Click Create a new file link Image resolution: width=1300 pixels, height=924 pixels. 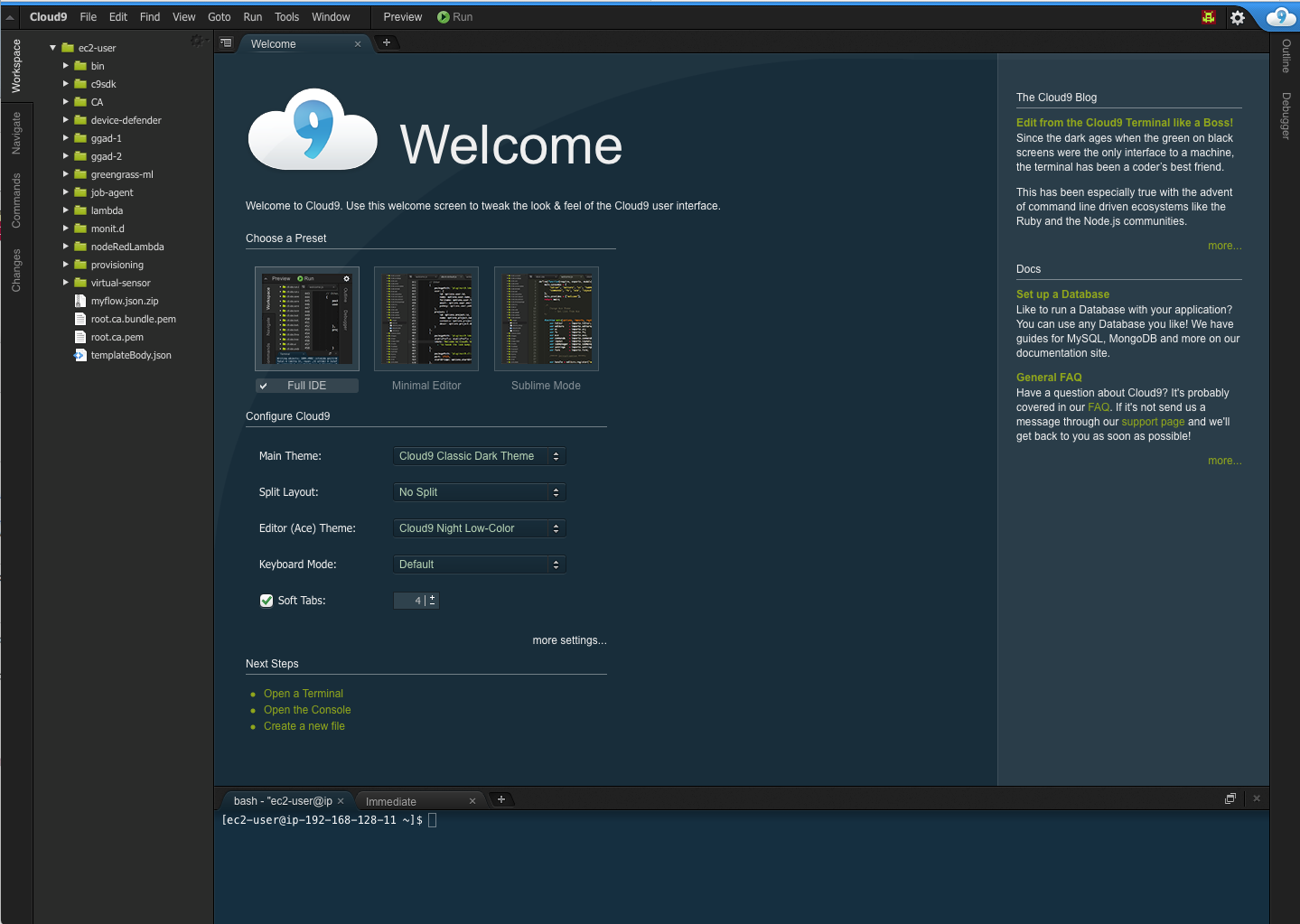click(x=304, y=726)
